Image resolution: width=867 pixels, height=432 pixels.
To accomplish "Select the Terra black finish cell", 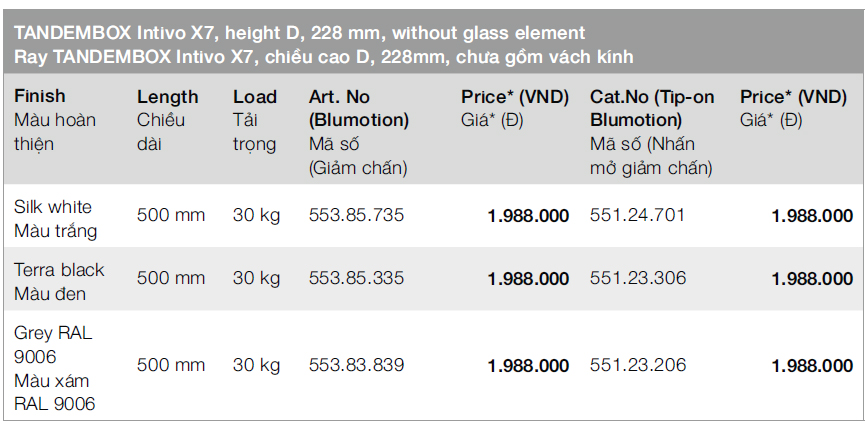I will point(59,281).
